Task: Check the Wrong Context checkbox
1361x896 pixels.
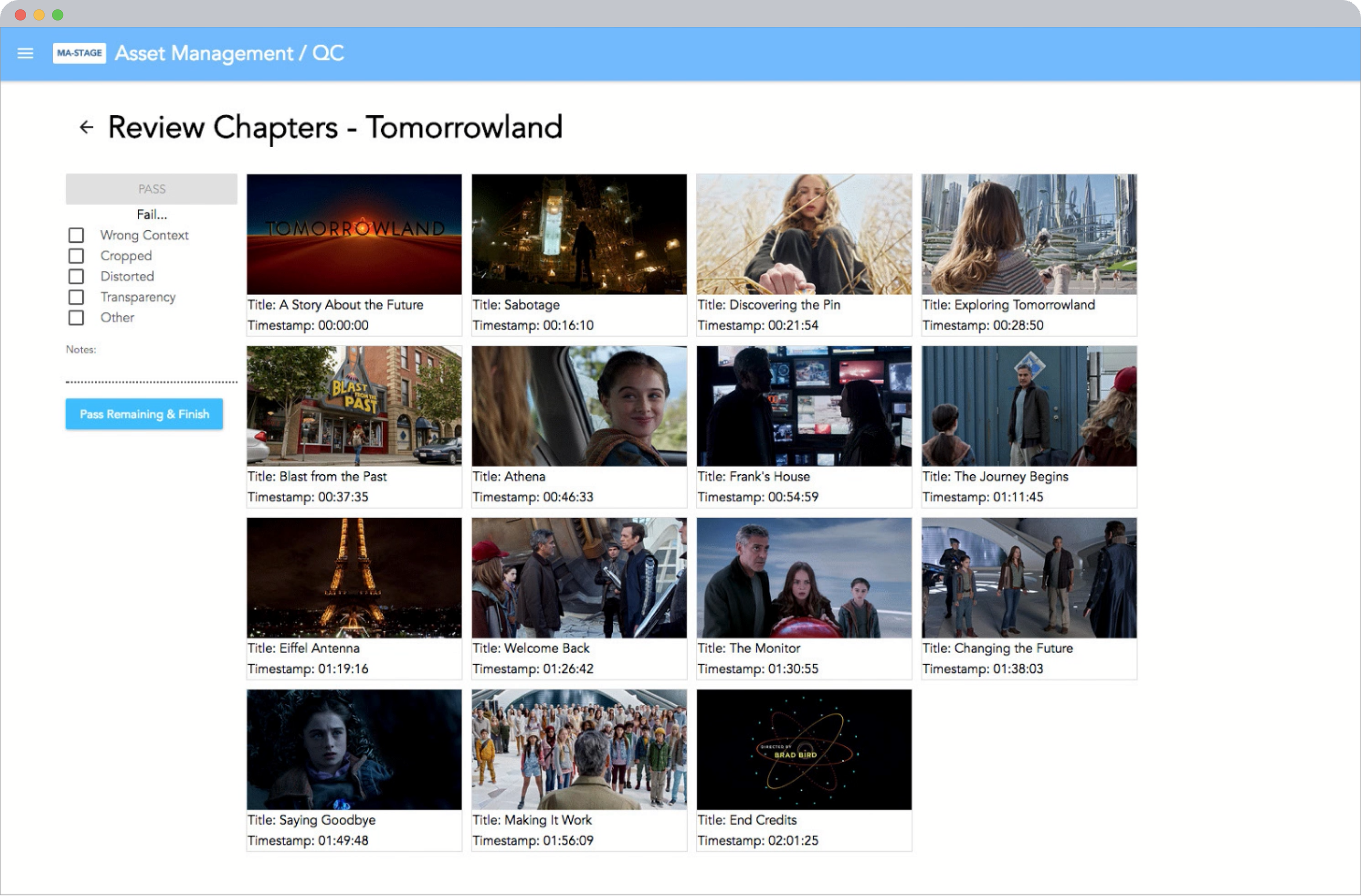Action: pyautogui.click(x=76, y=235)
